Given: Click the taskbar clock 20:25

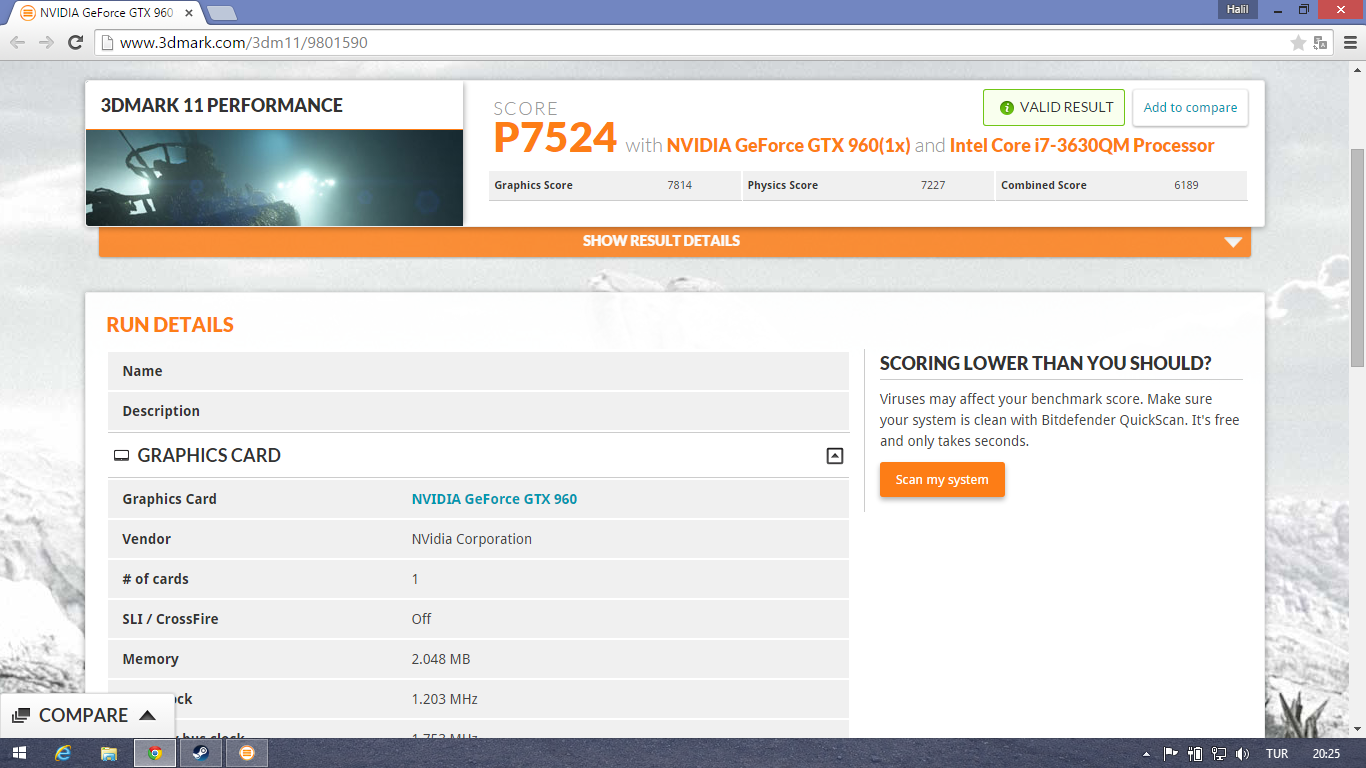Looking at the screenshot, I should tap(1326, 754).
